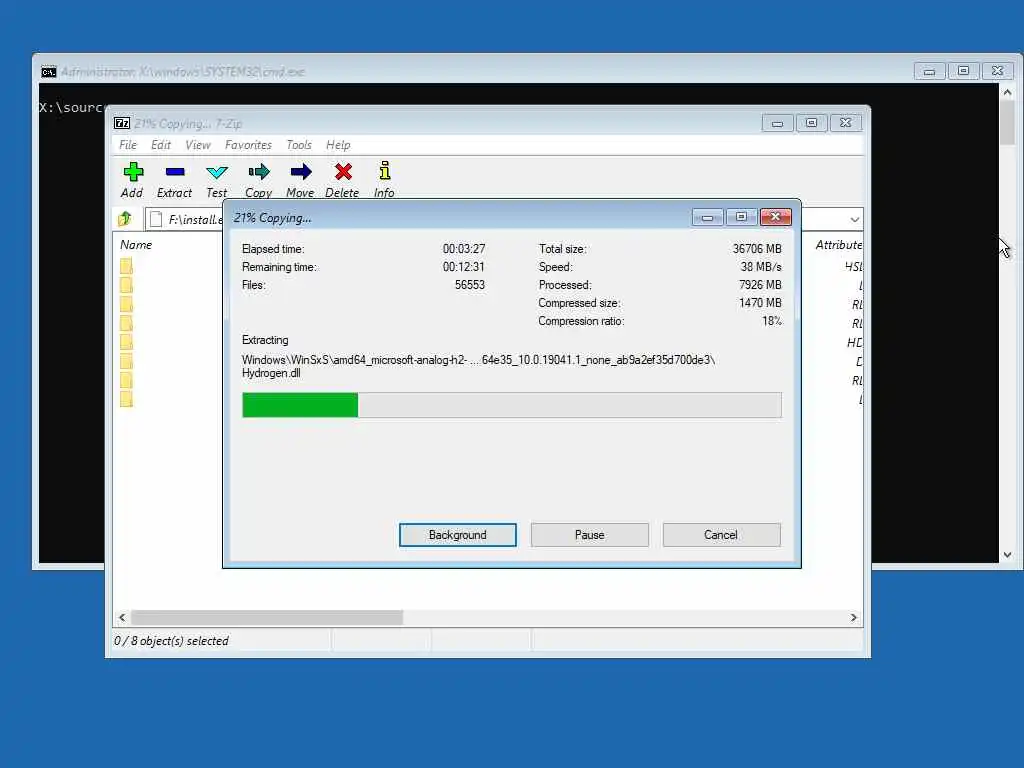The width and height of the screenshot is (1024, 768).
Task: Pause the extraction
Action: click(590, 535)
